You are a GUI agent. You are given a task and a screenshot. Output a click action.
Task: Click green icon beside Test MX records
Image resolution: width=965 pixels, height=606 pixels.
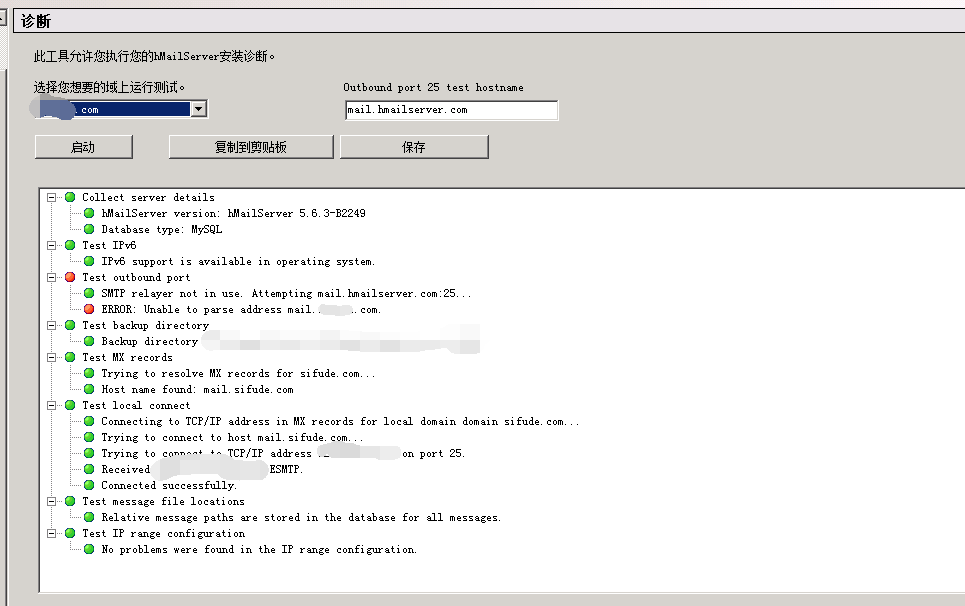click(x=70, y=357)
